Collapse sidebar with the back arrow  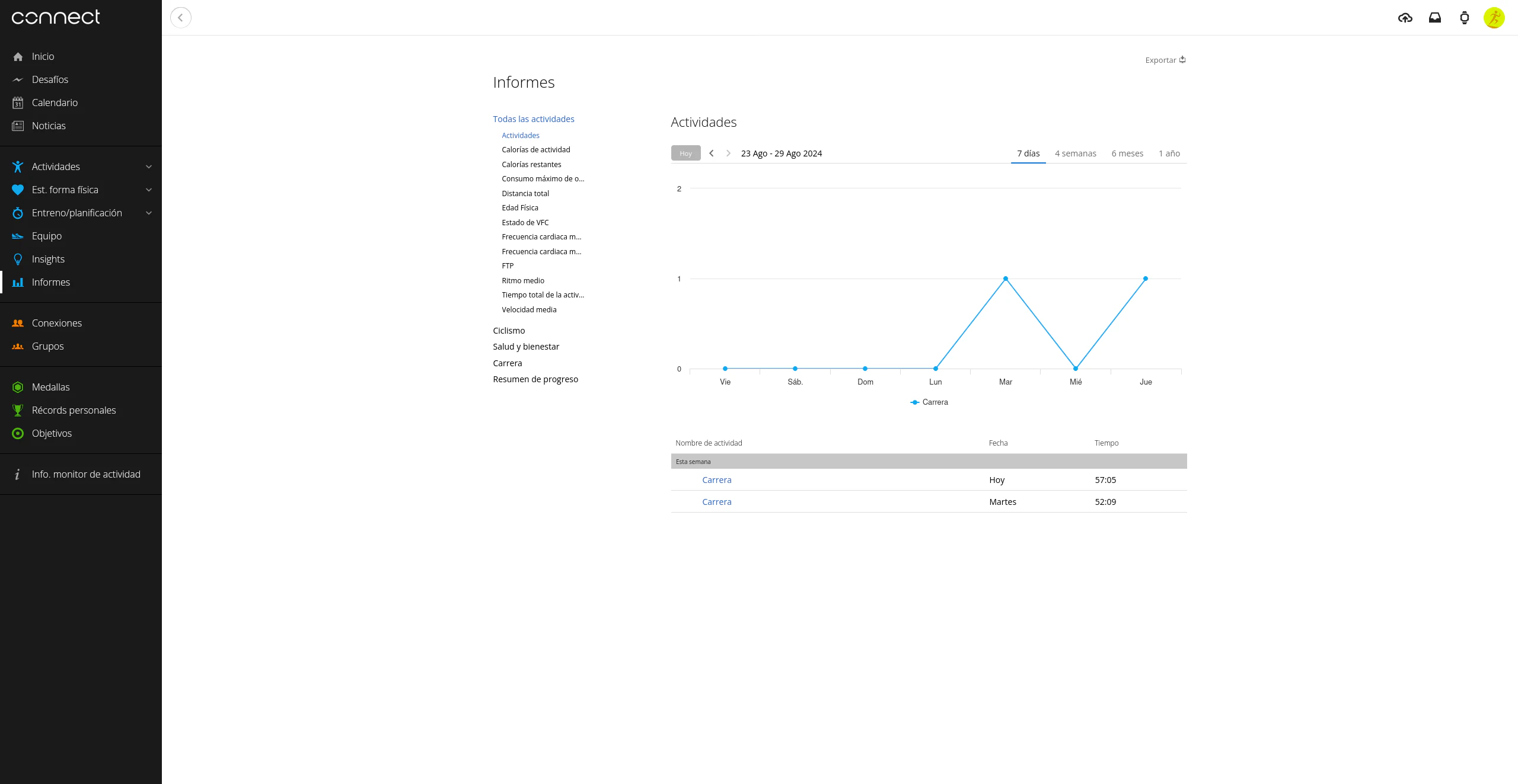(x=180, y=18)
